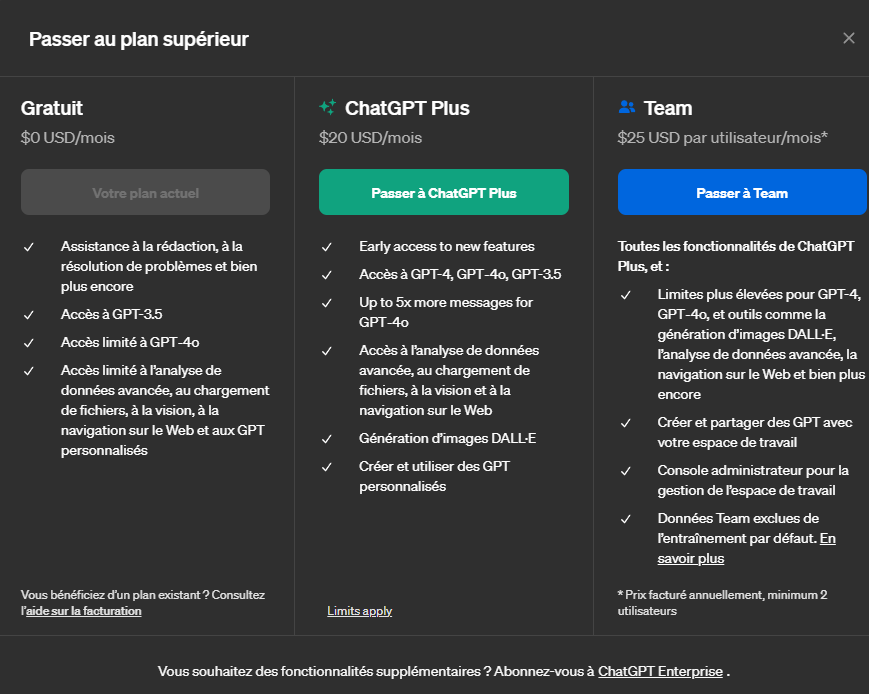Image resolution: width=869 pixels, height=694 pixels.
Task: Click the Passer à ChatGPT Plus button
Action: click(x=443, y=192)
